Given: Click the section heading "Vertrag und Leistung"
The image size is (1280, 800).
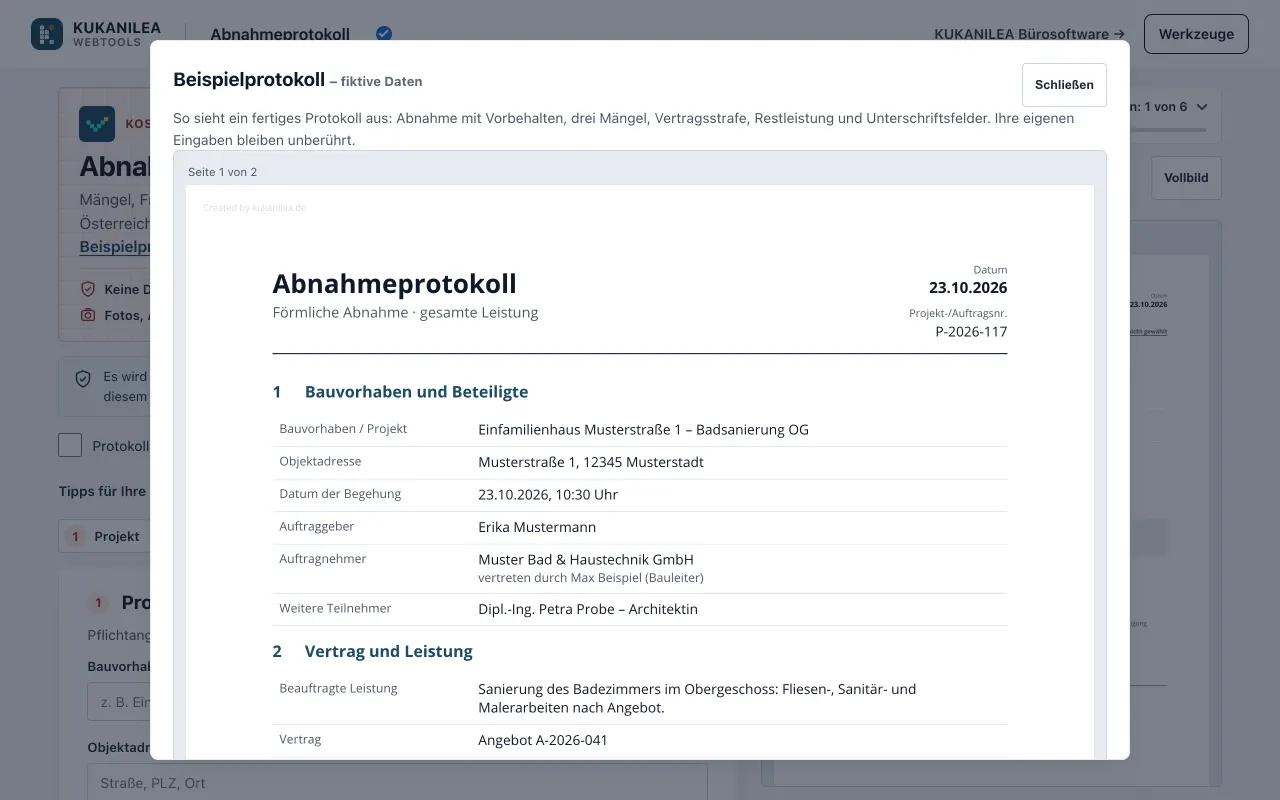Looking at the screenshot, I should click(389, 651).
